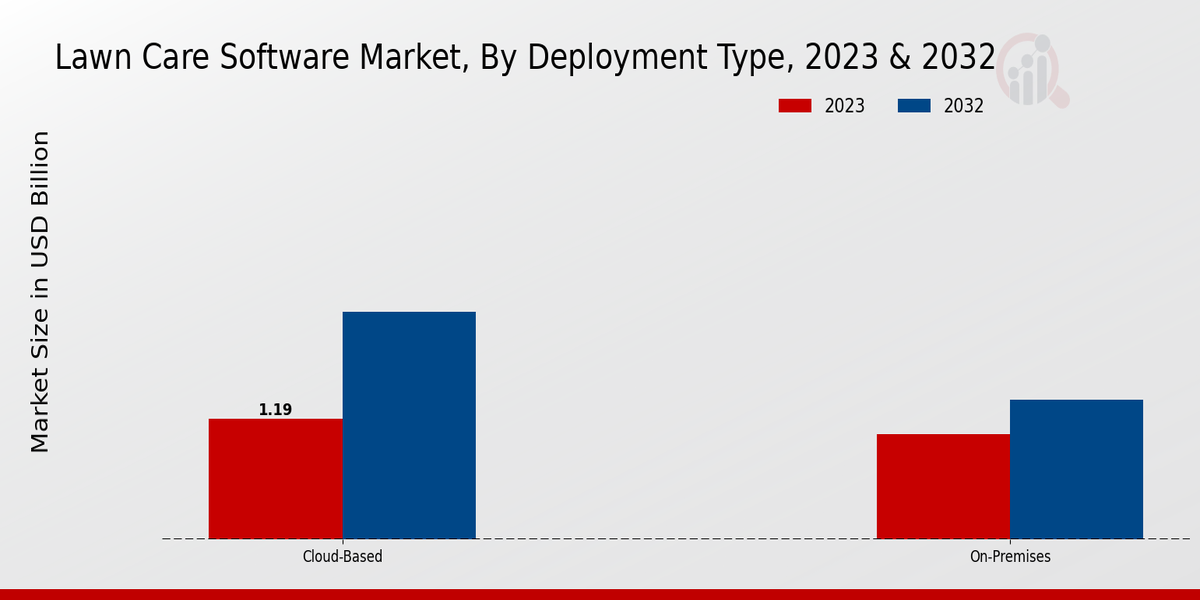Click the blue 2032 legend swatch
The width and height of the screenshot is (1200, 600).
tap(915, 106)
